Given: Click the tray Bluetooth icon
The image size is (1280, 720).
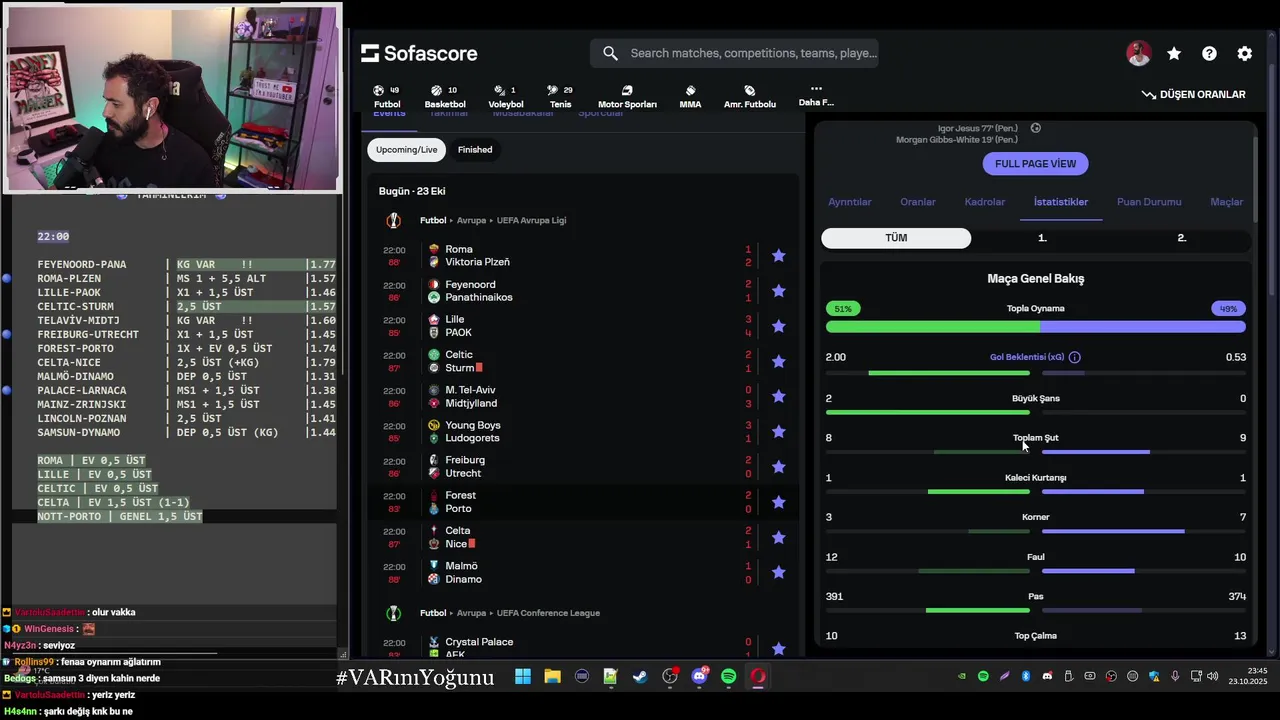Looking at the screenshot, I should point(1026,677).
